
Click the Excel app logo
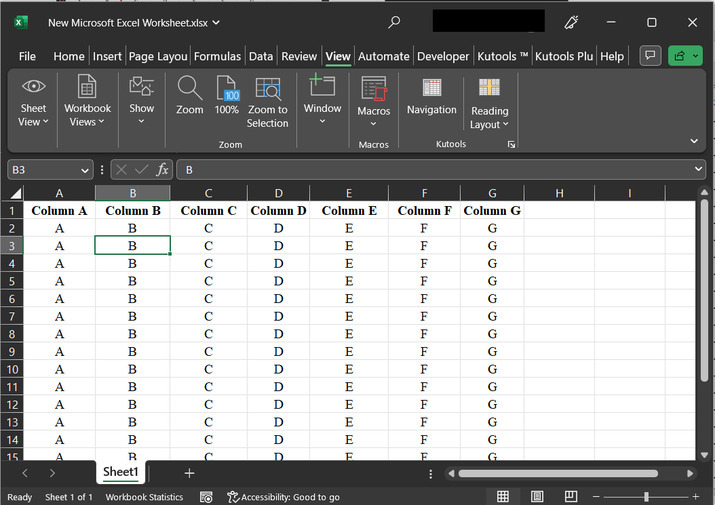(21, 22)
